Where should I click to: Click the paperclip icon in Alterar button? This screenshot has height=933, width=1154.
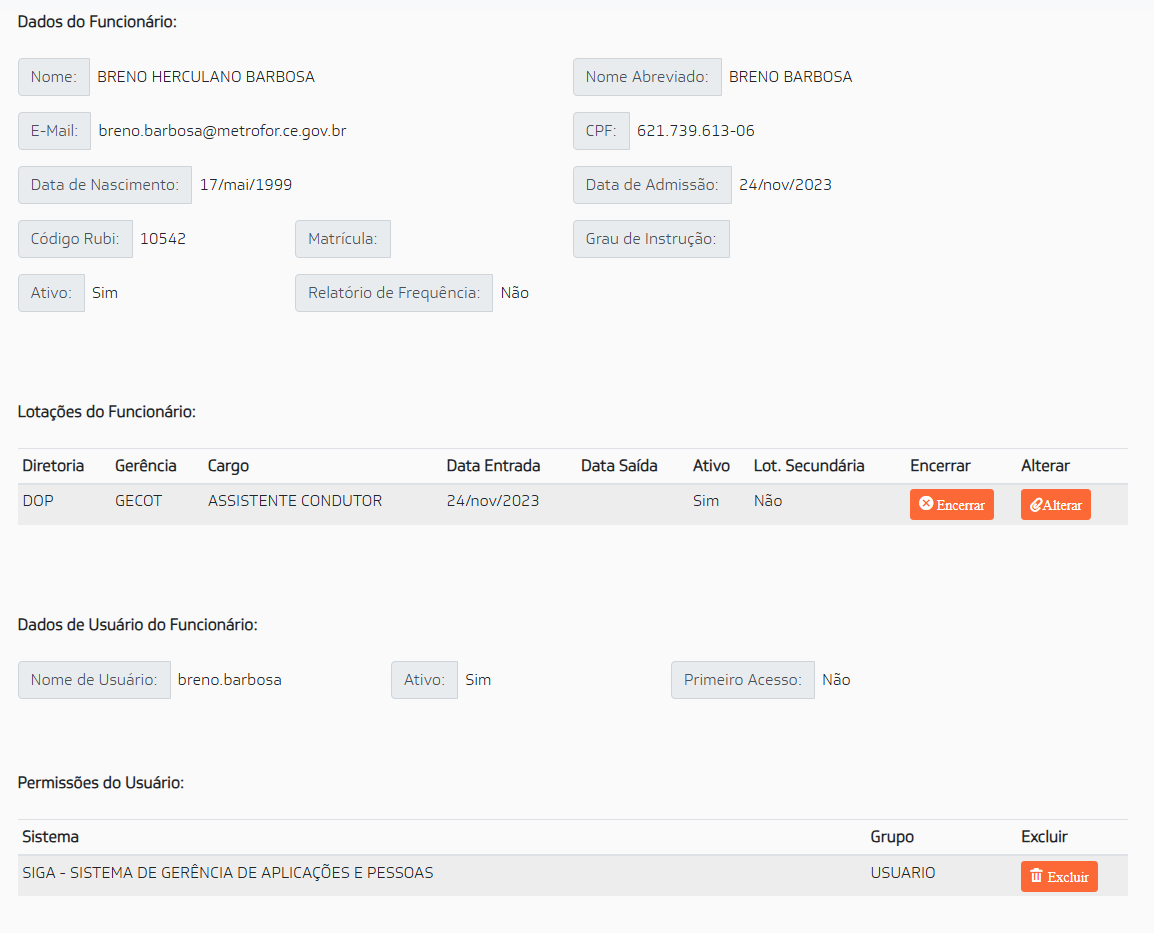point(1036,505)
